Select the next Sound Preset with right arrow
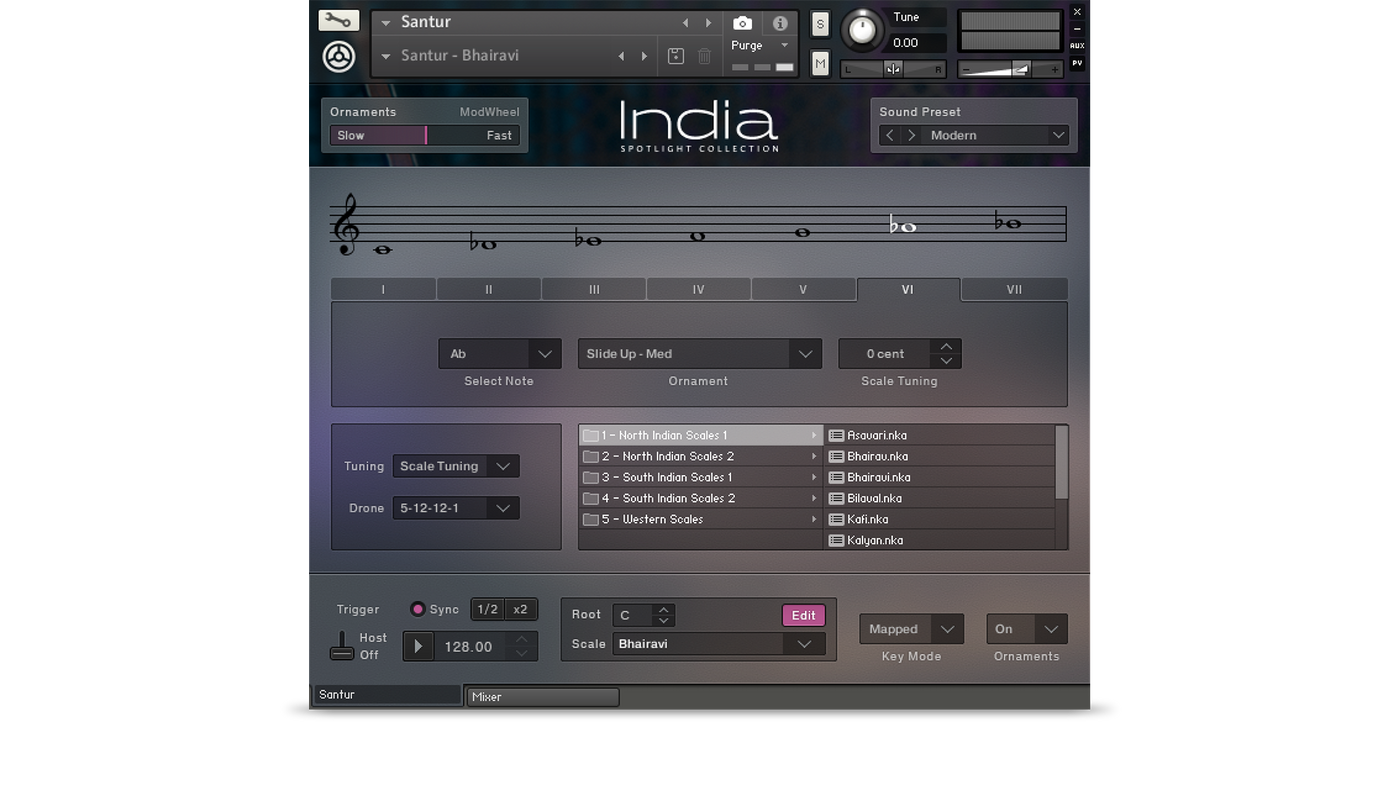The image size is (1400, 804). (x=911, y=136)
